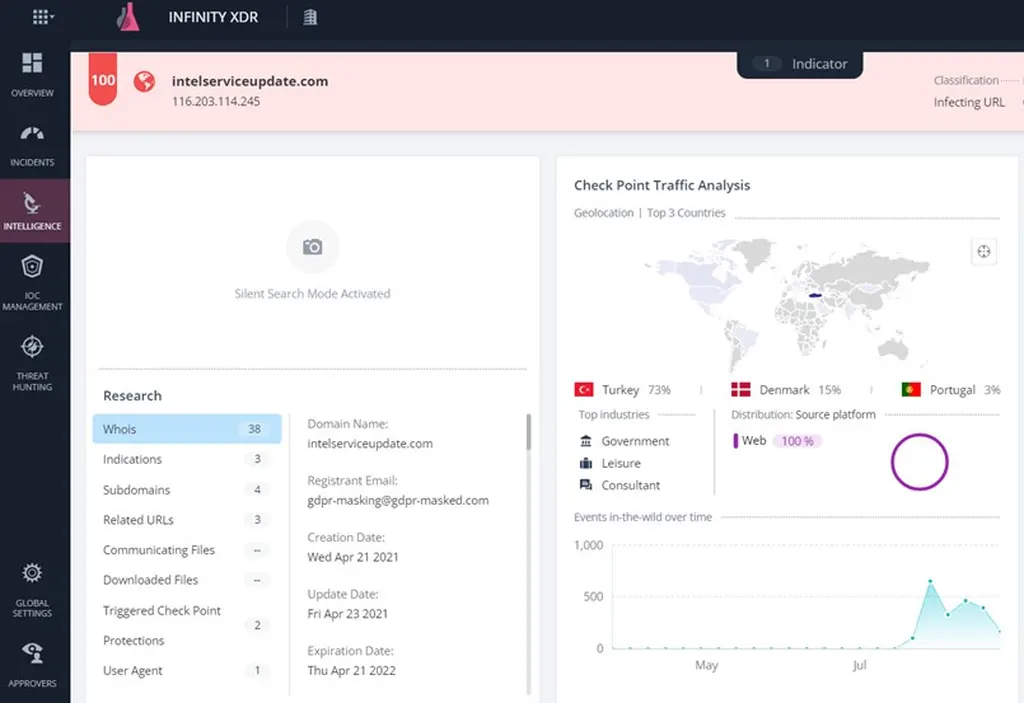Select User Agent research entry

point(187,670)
